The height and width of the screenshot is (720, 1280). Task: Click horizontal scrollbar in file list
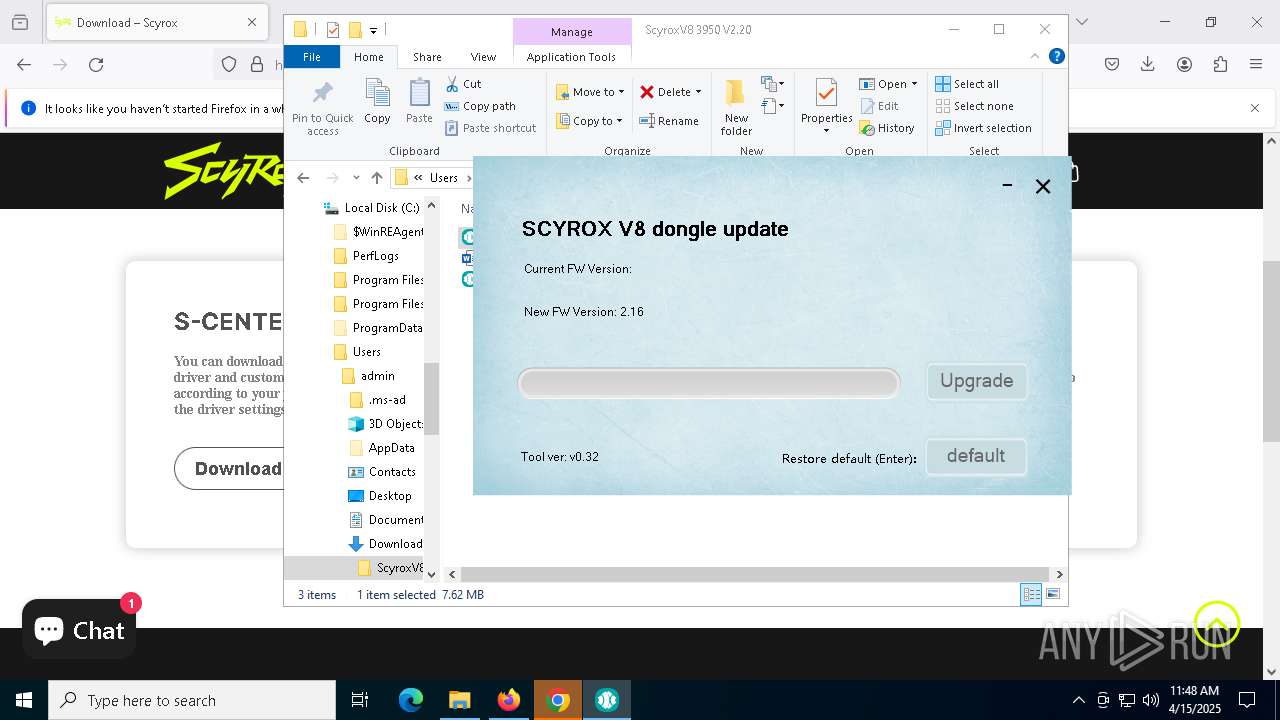755,574
